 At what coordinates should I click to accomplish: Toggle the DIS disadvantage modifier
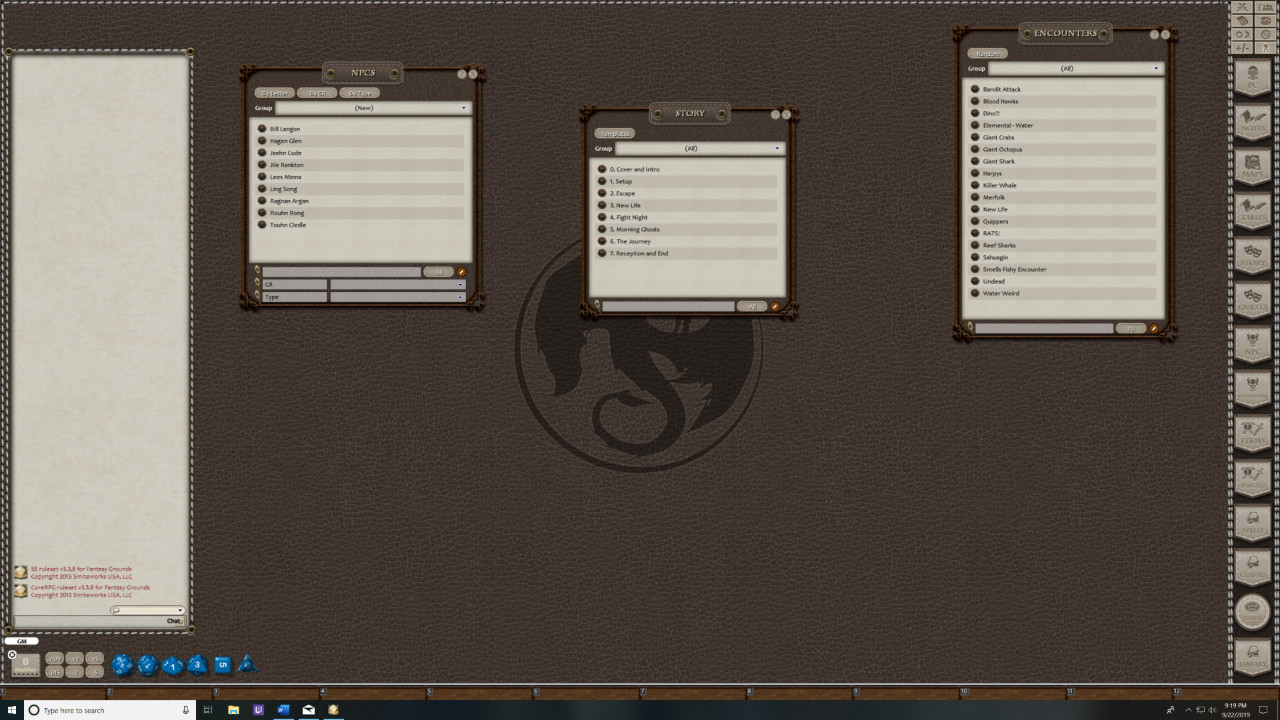(56, 672)
